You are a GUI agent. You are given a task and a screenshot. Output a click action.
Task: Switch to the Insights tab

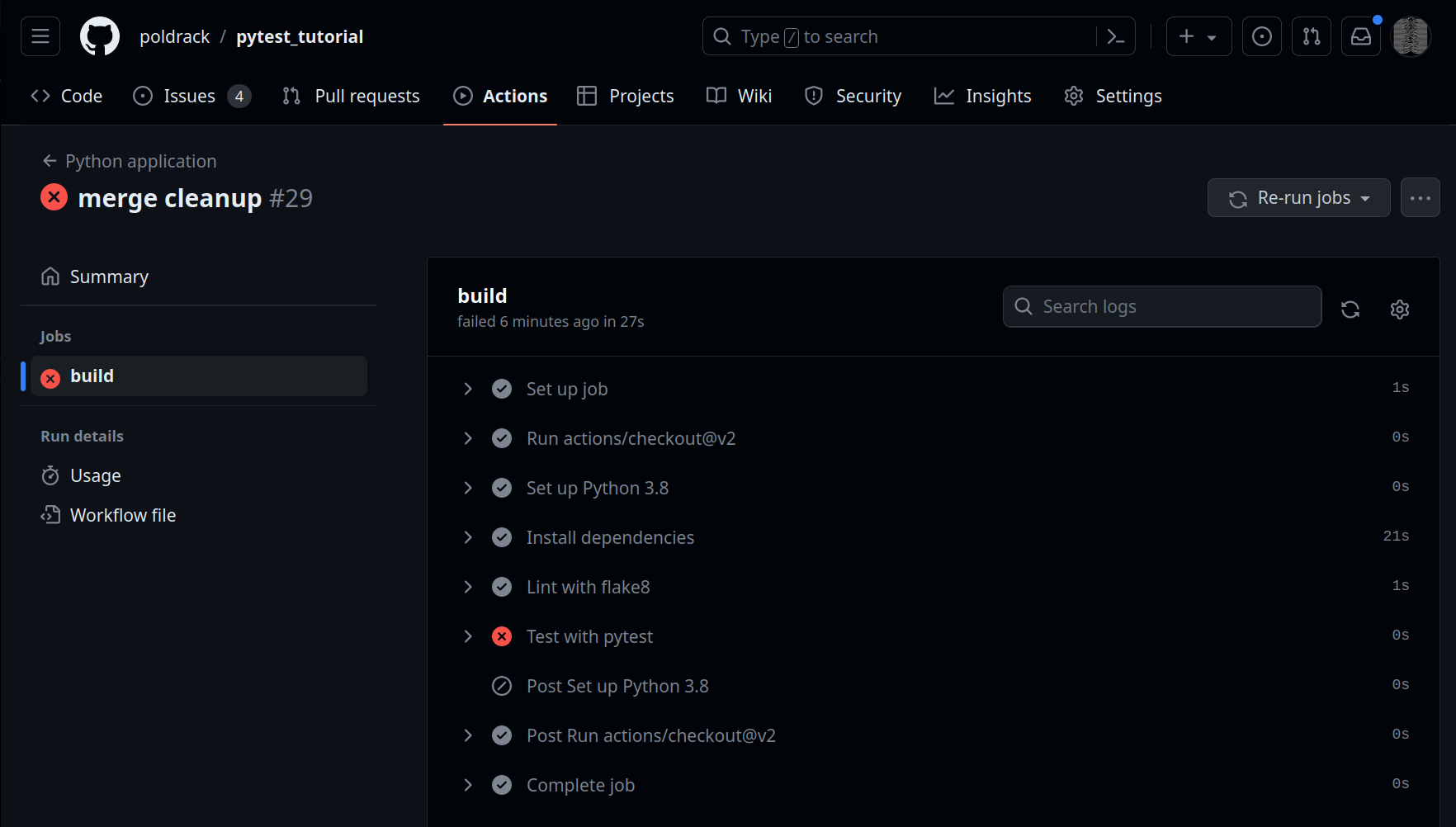pyautogui.click(x=982, y=97)
